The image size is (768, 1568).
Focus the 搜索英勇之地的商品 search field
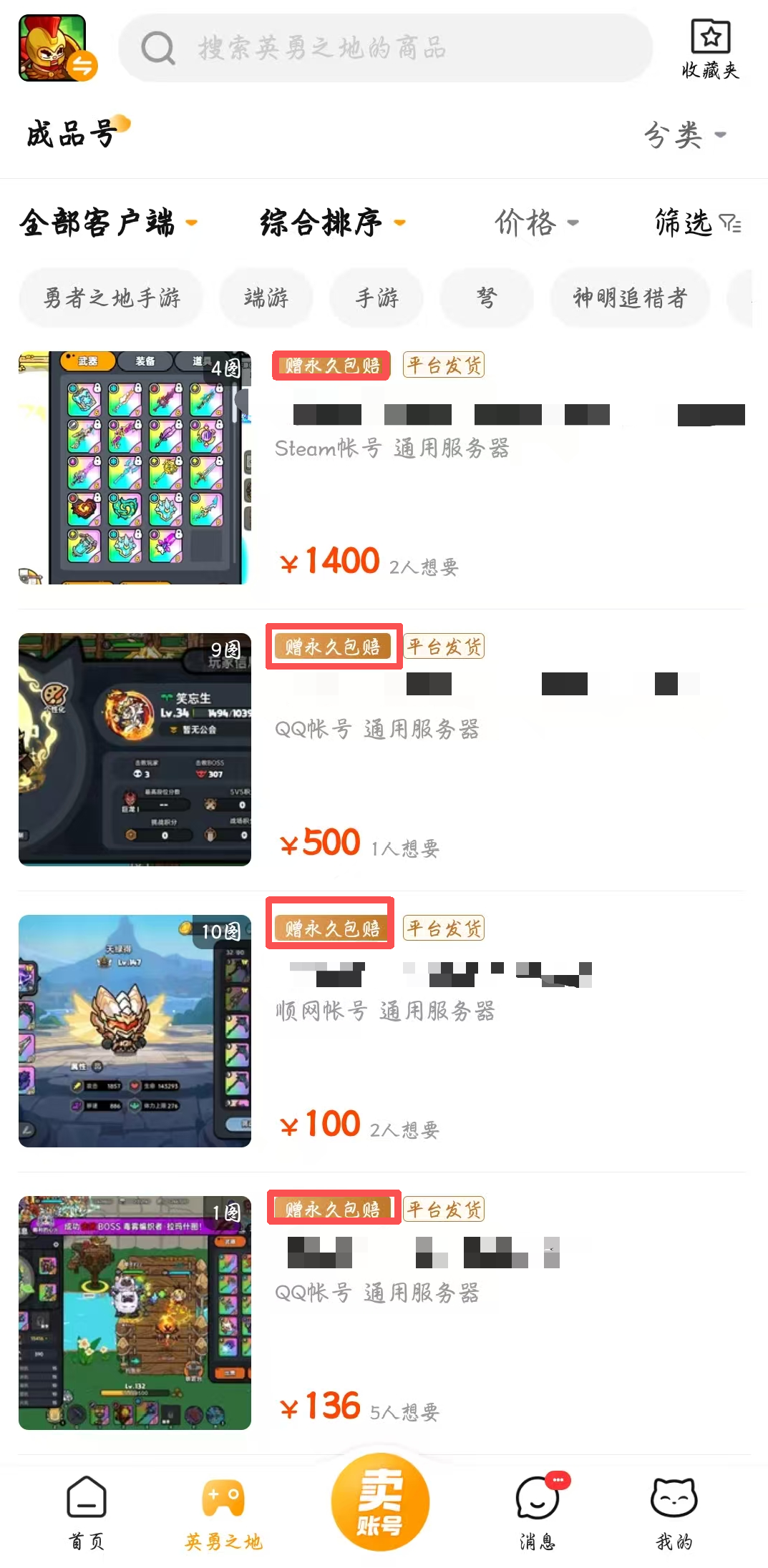(x=386, y=48)
